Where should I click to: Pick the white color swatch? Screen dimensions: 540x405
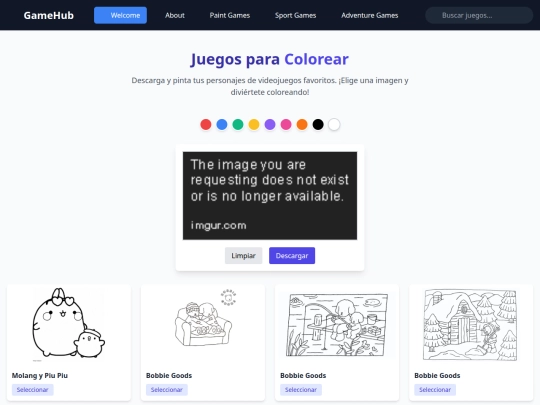[334, 124]
